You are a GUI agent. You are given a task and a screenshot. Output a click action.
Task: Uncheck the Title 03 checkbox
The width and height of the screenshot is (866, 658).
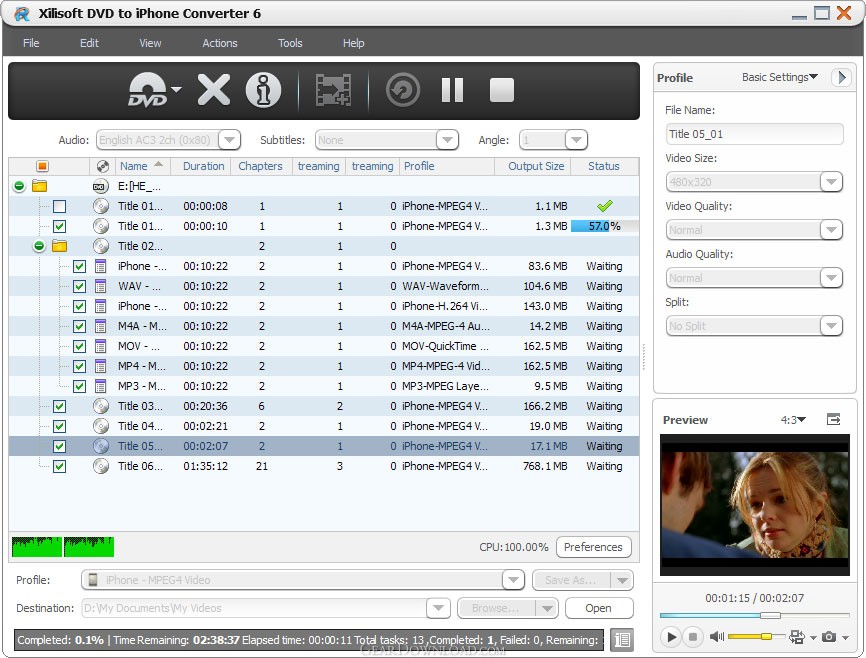tap(59, 406)
